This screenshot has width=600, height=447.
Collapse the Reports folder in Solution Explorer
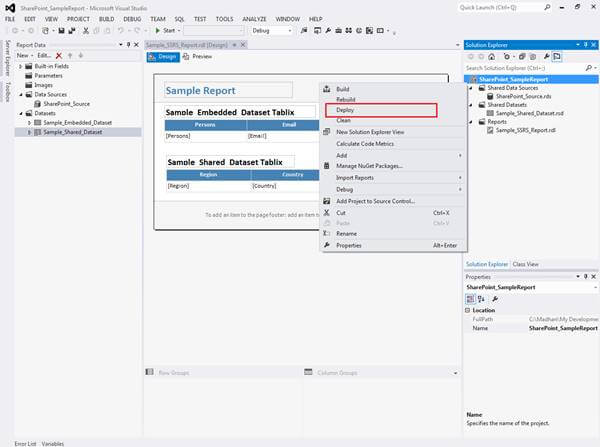(x=471, y=122)
